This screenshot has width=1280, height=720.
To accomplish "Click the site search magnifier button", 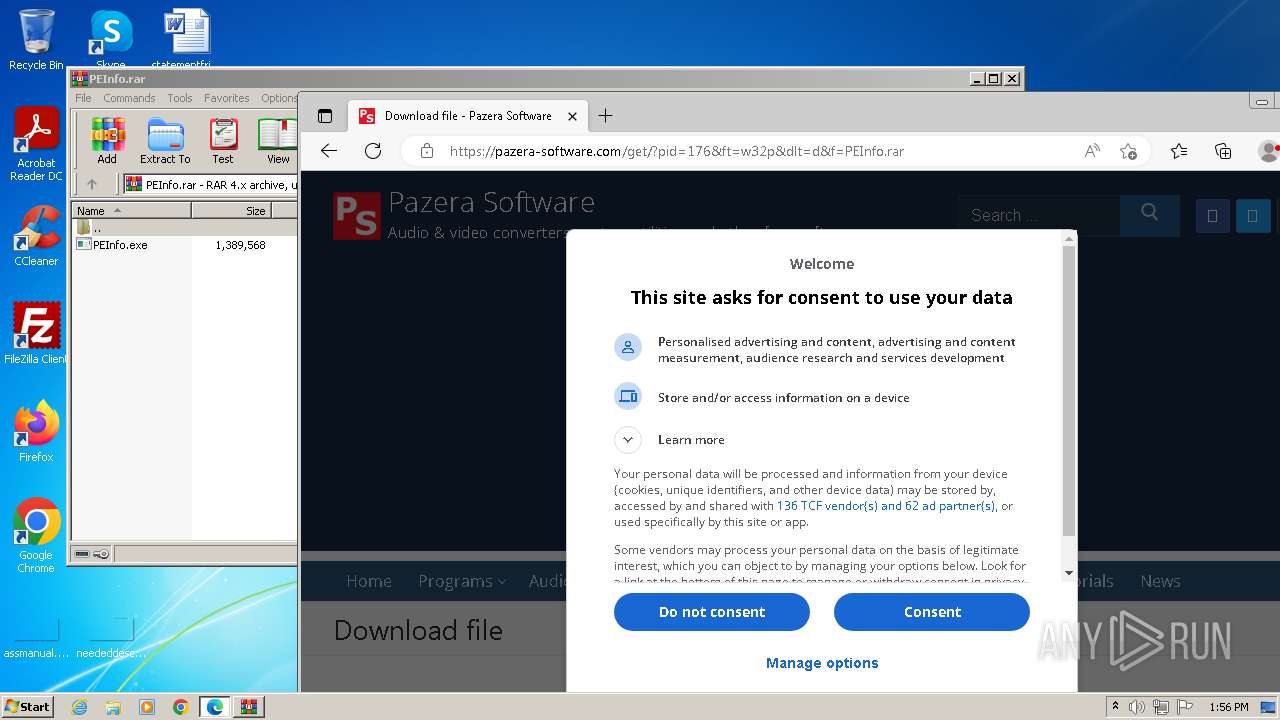I will coord(1149,213).
